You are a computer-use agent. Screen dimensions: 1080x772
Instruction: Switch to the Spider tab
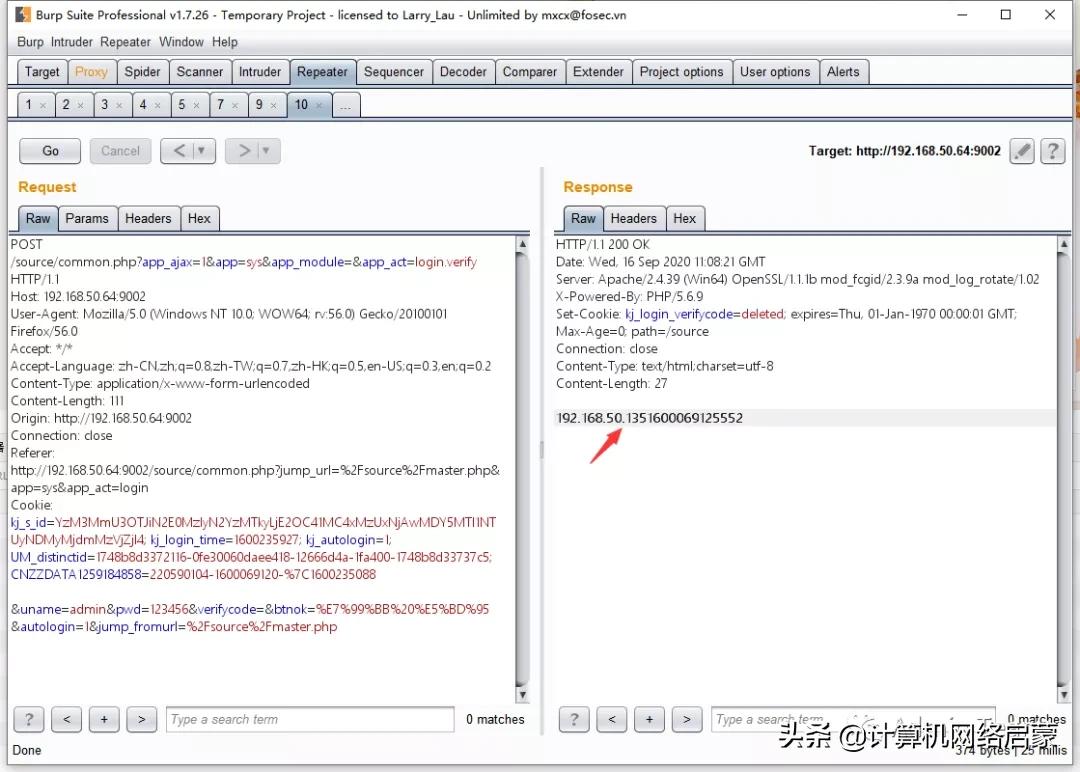[x=142, y=72]
